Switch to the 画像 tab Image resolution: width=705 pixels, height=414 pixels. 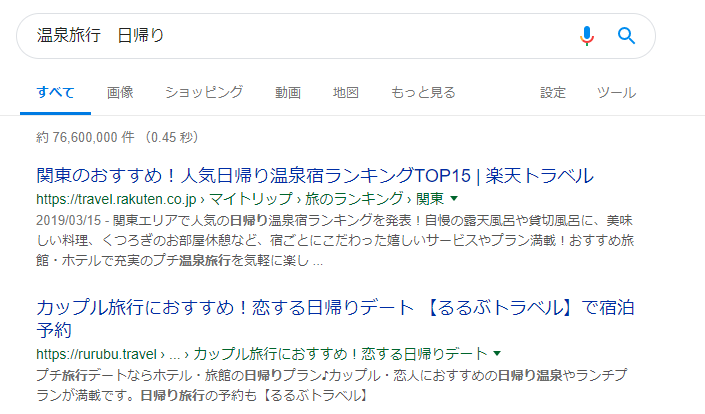coord(120,93)
